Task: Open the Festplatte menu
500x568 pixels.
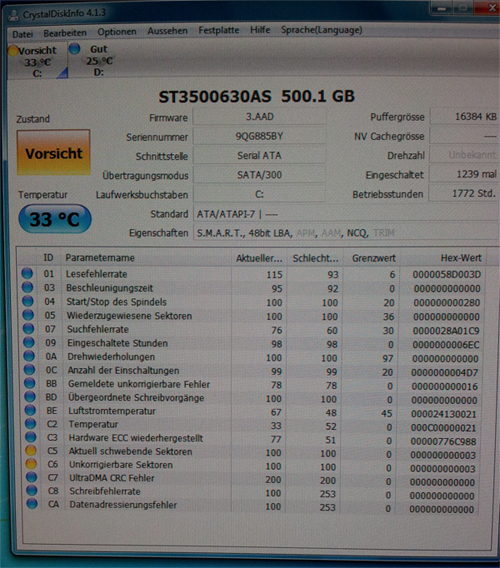Action: pos(218,30)
